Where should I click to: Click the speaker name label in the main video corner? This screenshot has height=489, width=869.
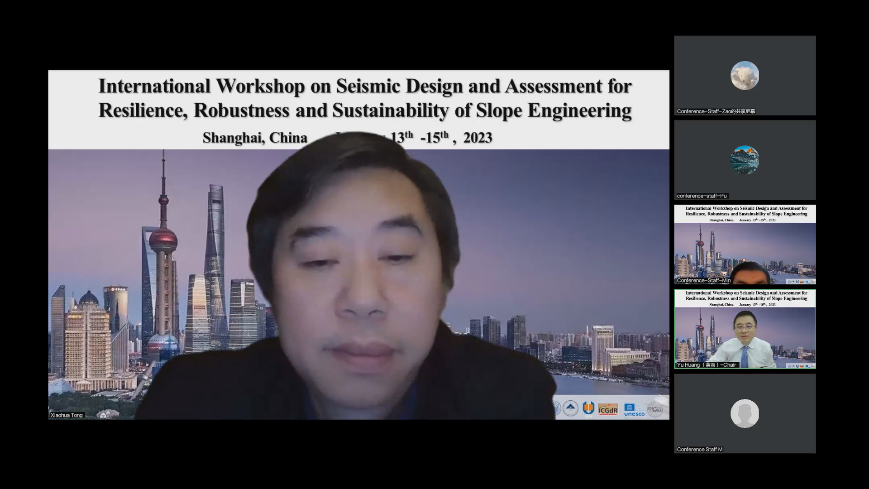[67, 414]
